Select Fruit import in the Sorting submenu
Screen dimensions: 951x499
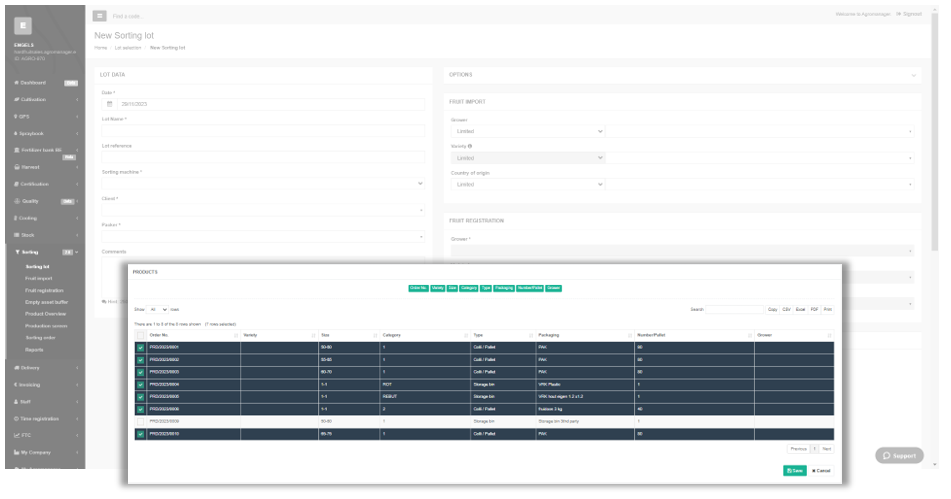tap(39, 278)
